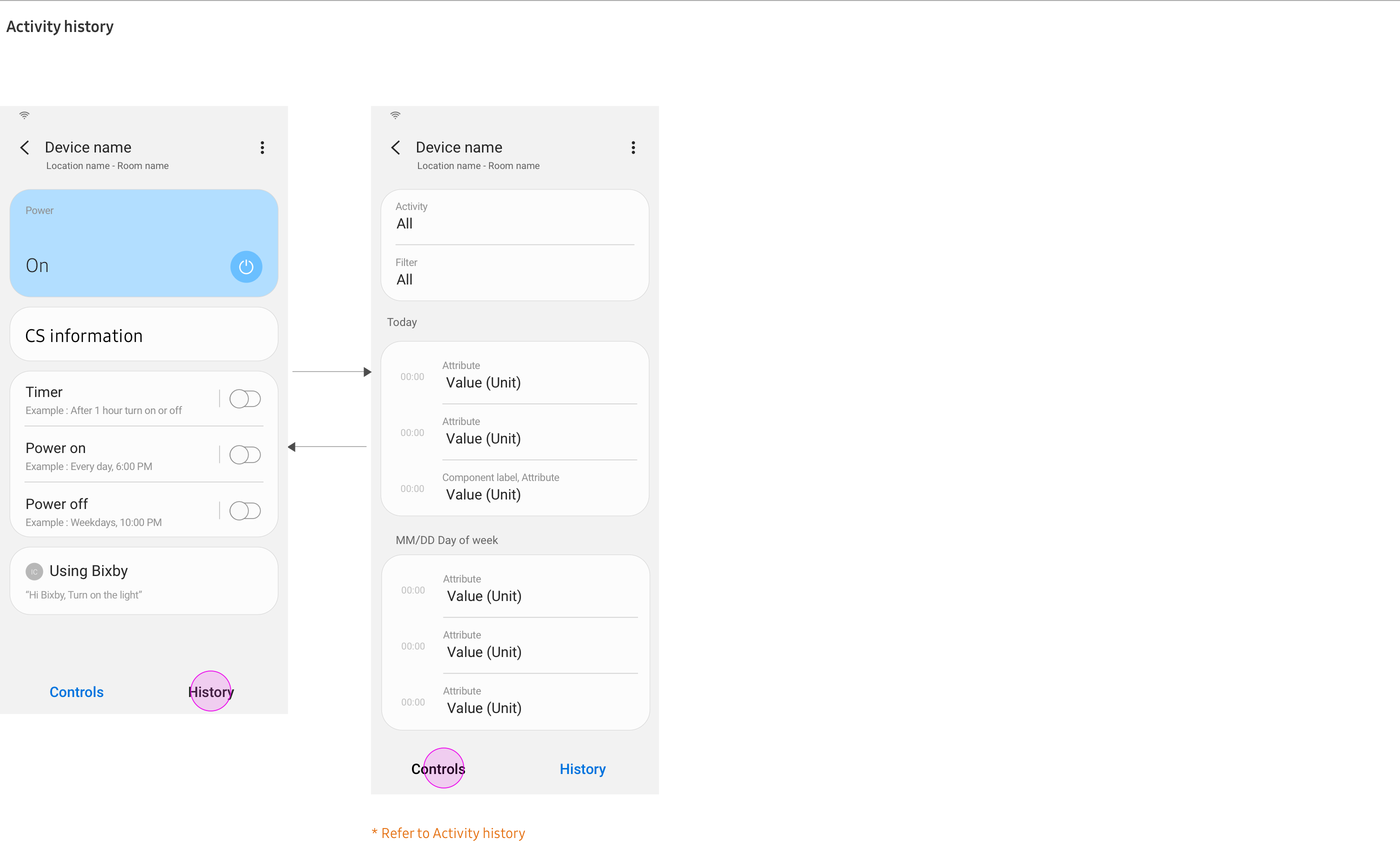Turn on the Power on schedule toggle
Viewport: 1400px width, 850px height.
tap(245, 454)
